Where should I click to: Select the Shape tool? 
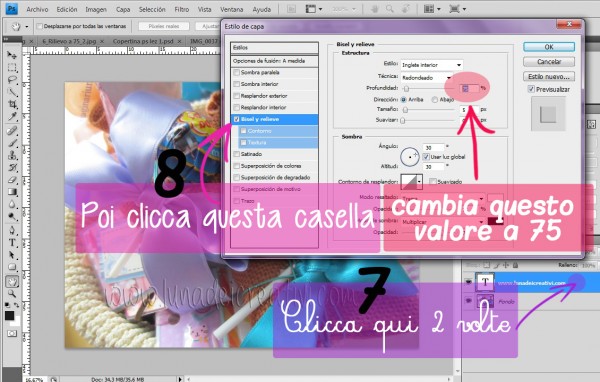pos(12,268)
